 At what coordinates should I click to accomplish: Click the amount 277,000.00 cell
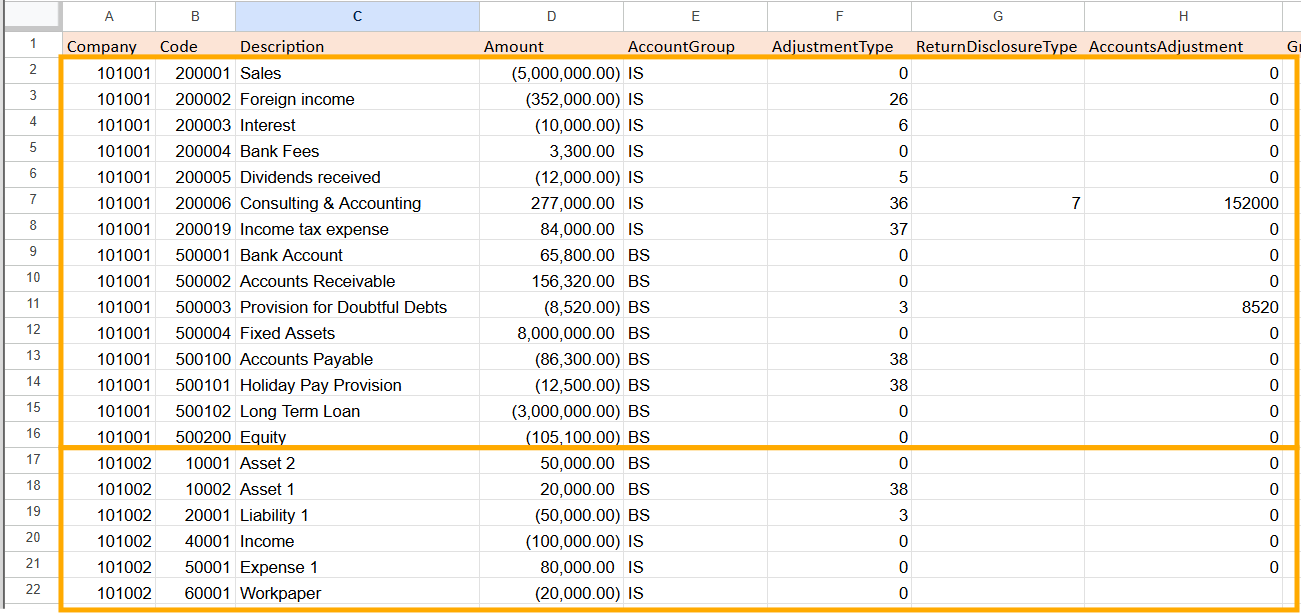552,203
